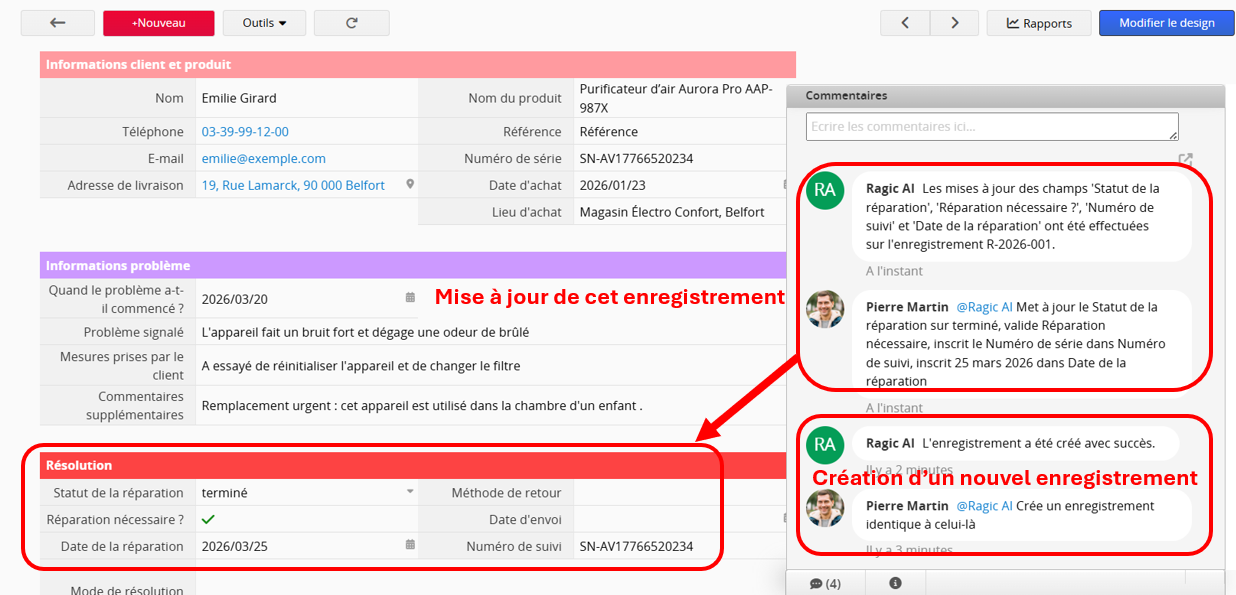Open comments in a pop-out window
This screenshot has width=1236, height=595.
tap(1185, 160)
